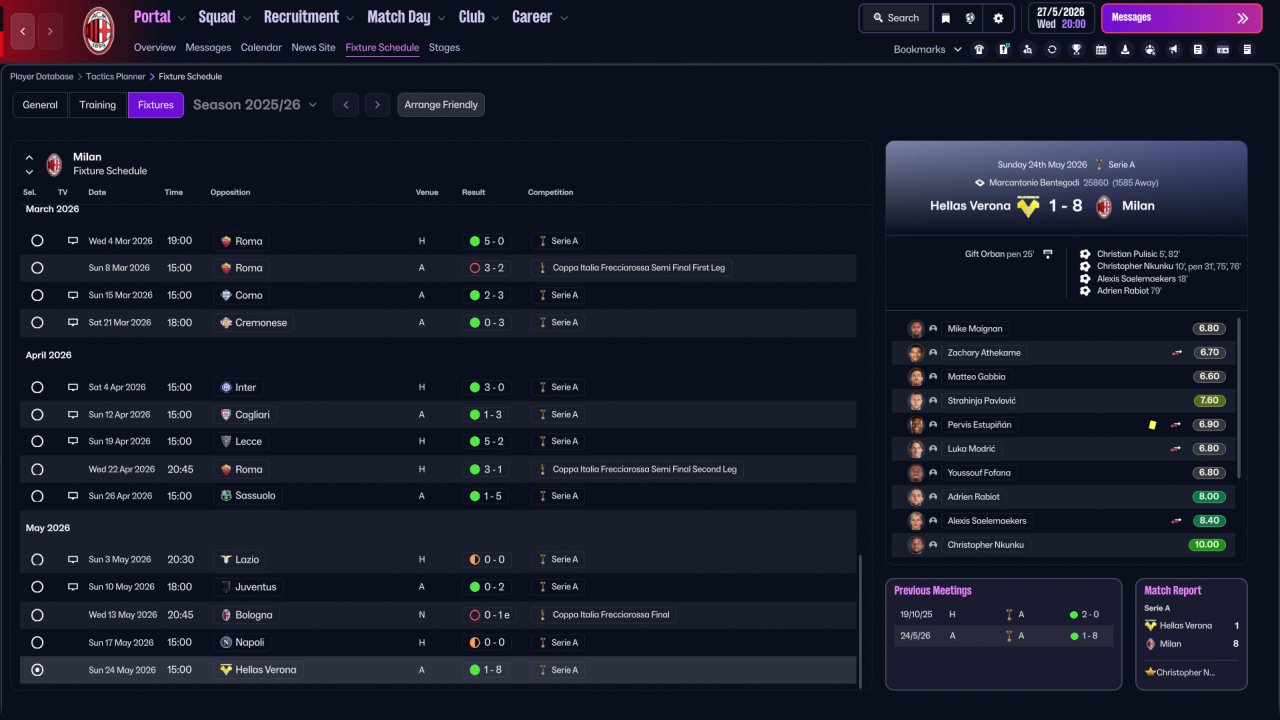Image resolution: width=1280 pixels, height=720 pixels.
Task: Click the megaphone icon in the bookmarks bar
Action: (x=1174, y=49)
